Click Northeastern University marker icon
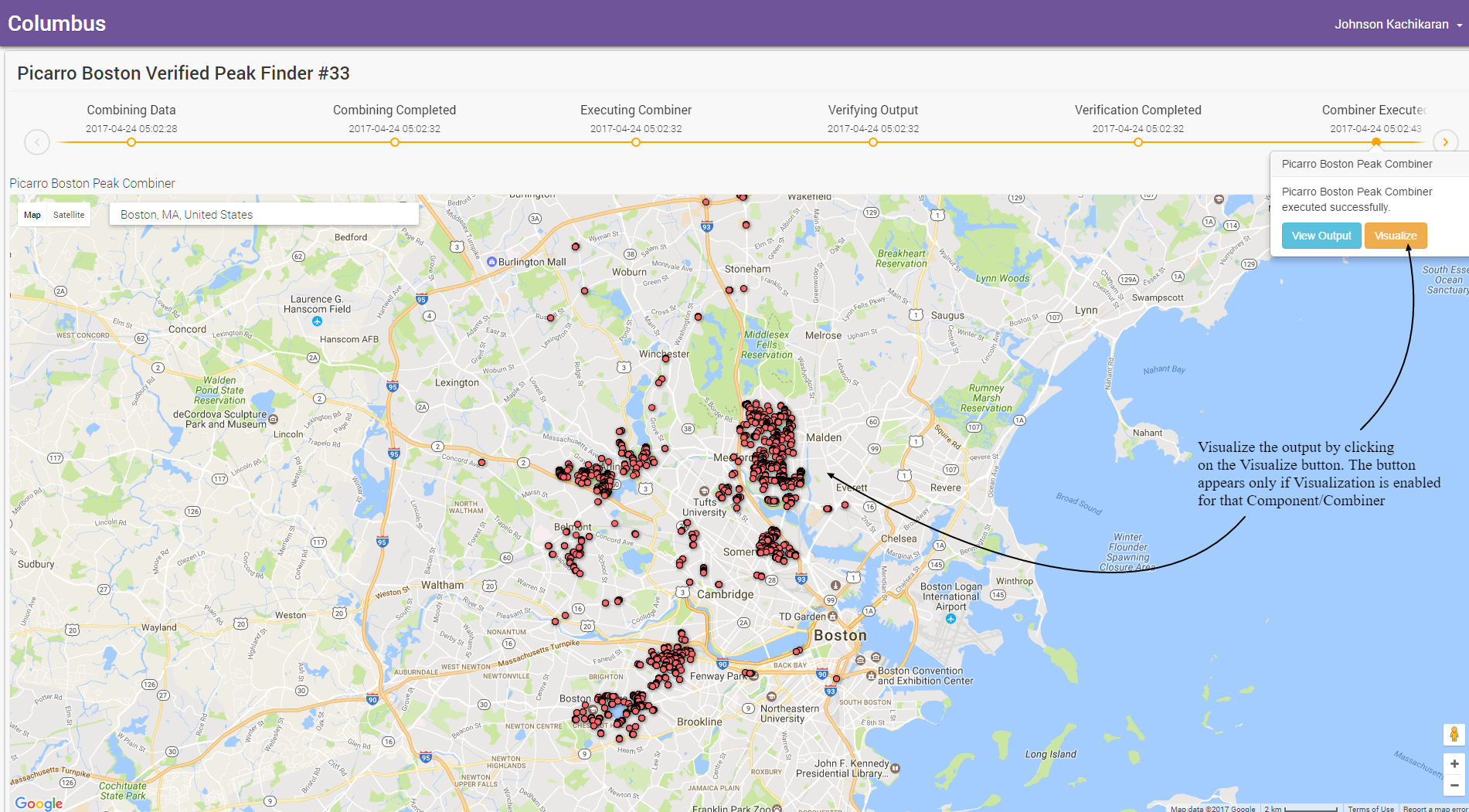1469x812 pixels. coord(770,697)
